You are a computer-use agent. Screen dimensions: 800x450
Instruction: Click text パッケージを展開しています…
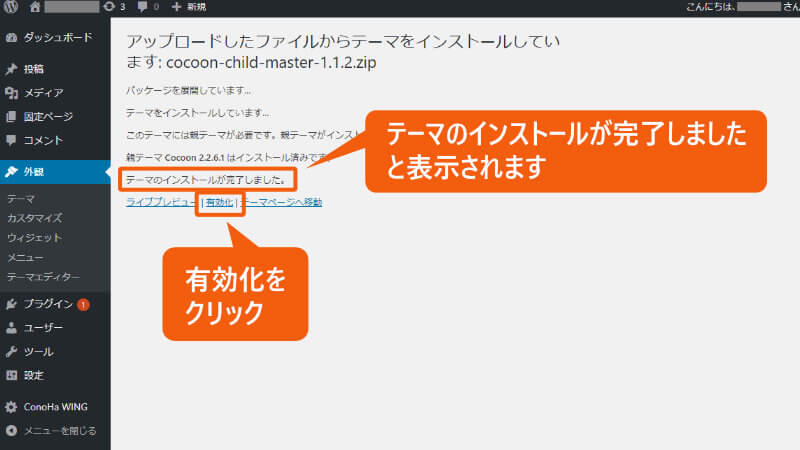188,90
